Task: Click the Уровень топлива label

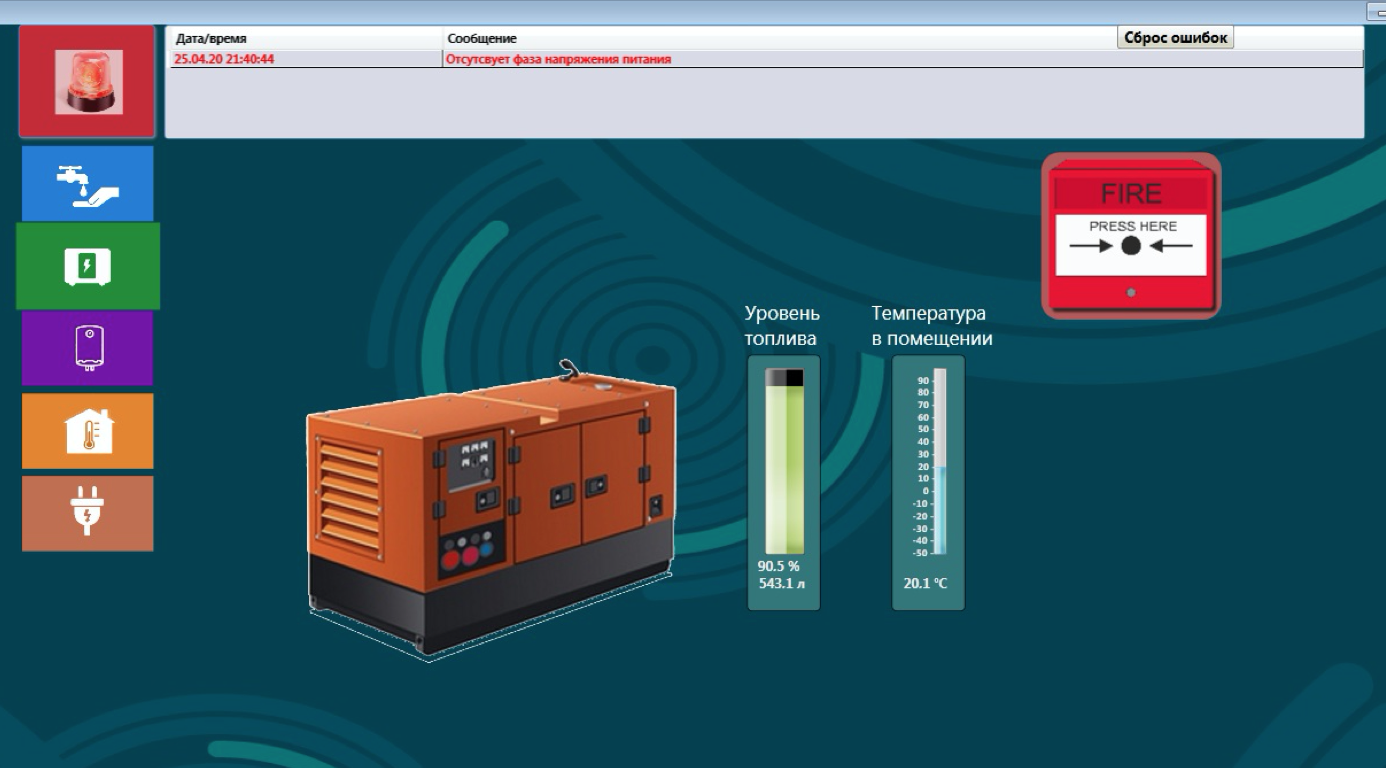Action: [x=782, y=326]
